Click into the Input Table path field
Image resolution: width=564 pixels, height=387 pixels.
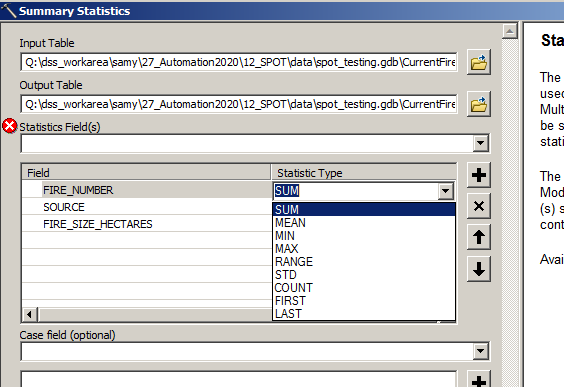pyautogui.click(x=239, y=62)
